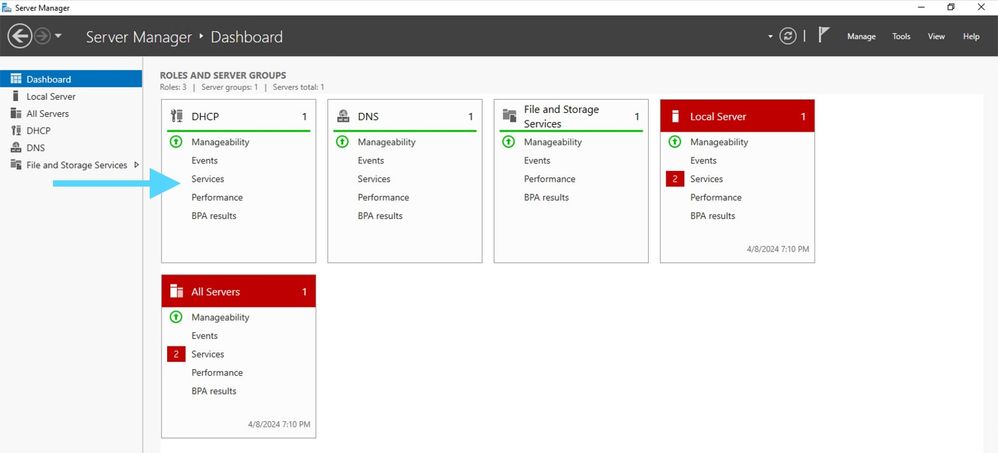This screenshot has width=998, height=453.
Task: Click DHCP manageability green status icon
Action: (176, 142)
